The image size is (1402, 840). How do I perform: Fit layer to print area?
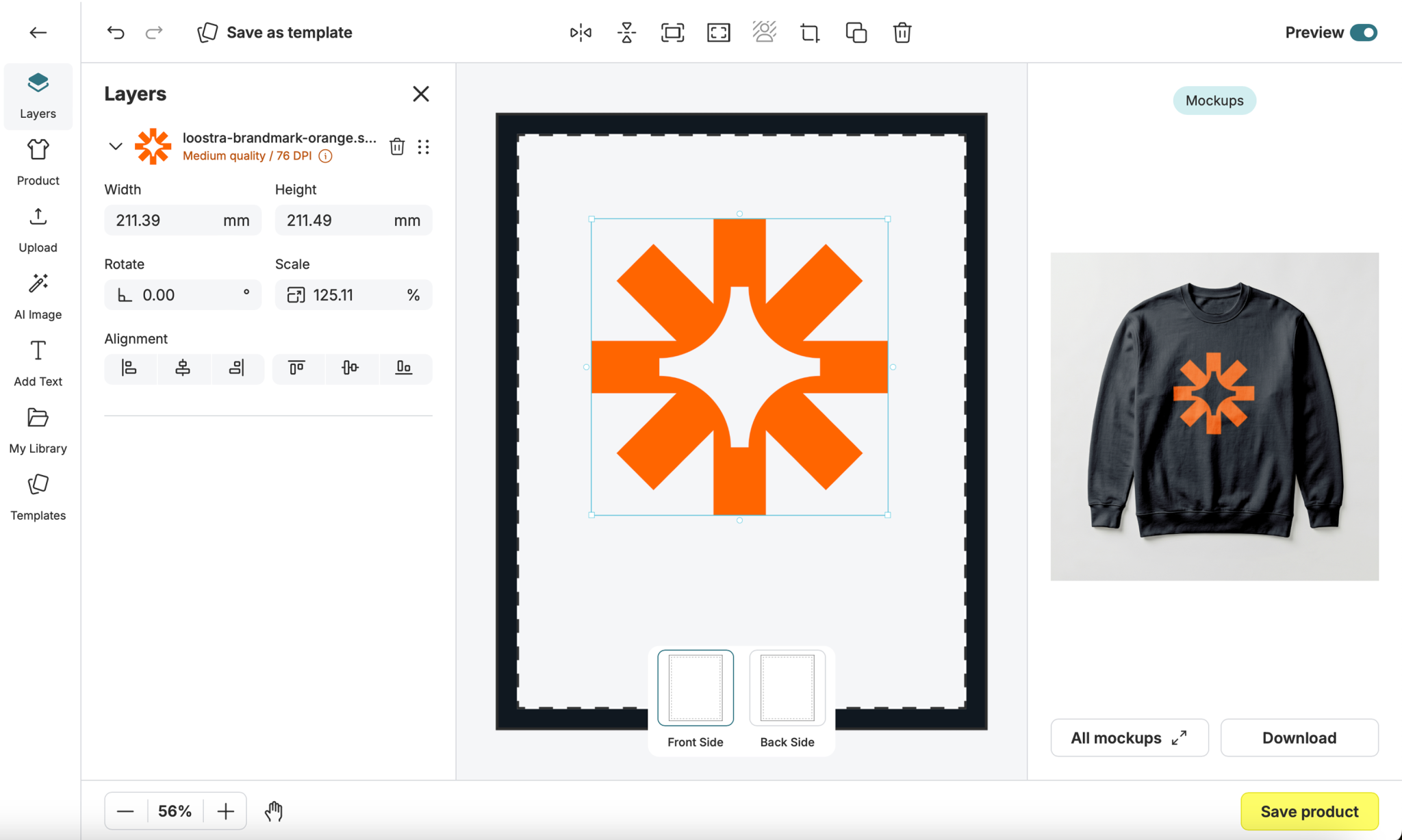(672, 32)
